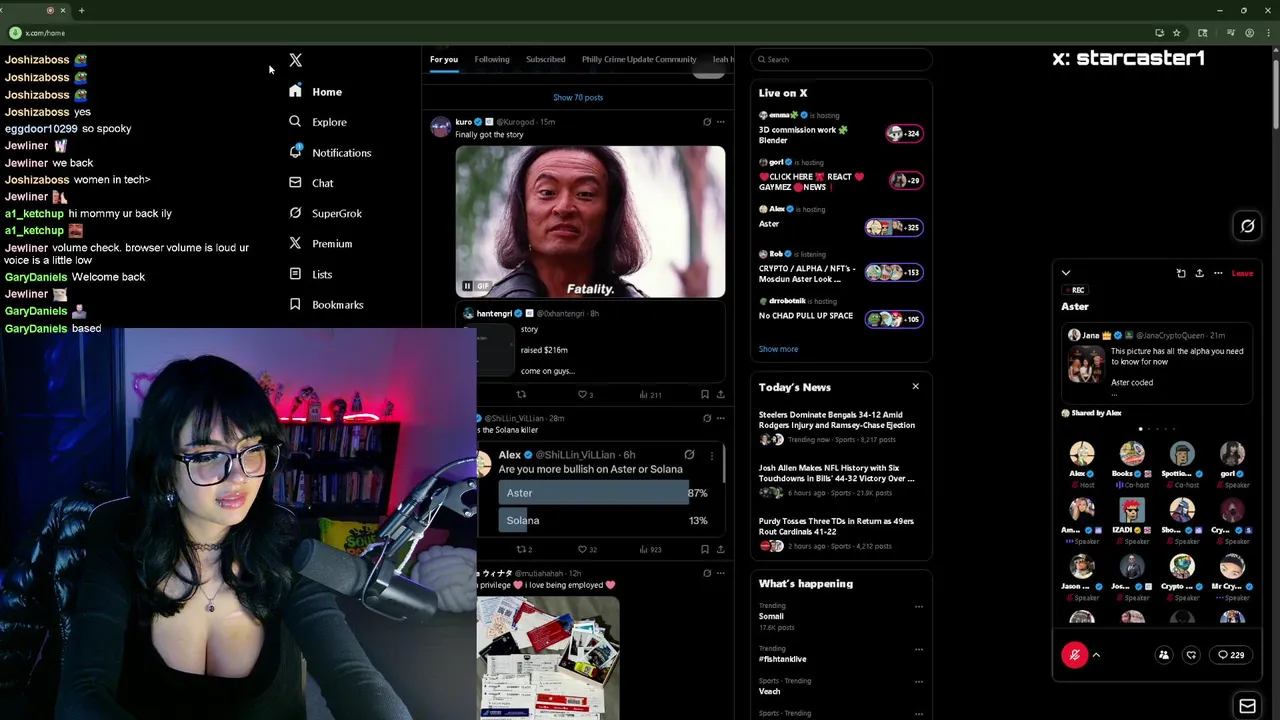Open more options on Alex's poll post

712,455
